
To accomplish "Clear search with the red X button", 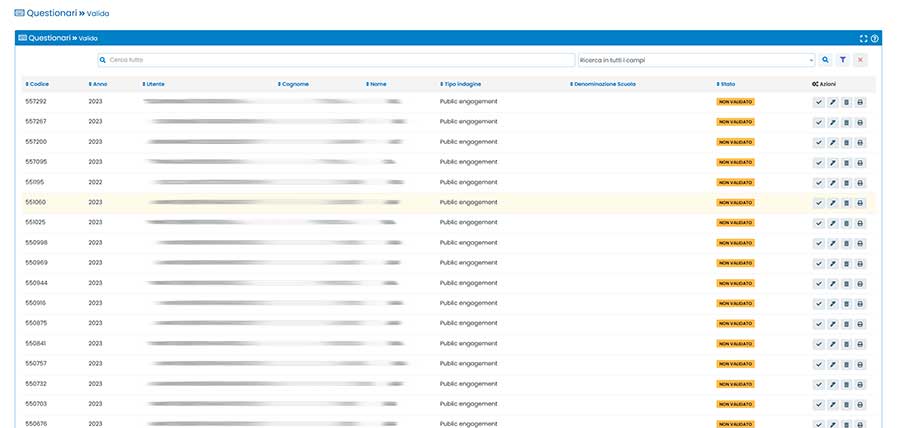I will pyautogui.click(x=860, y=60).
